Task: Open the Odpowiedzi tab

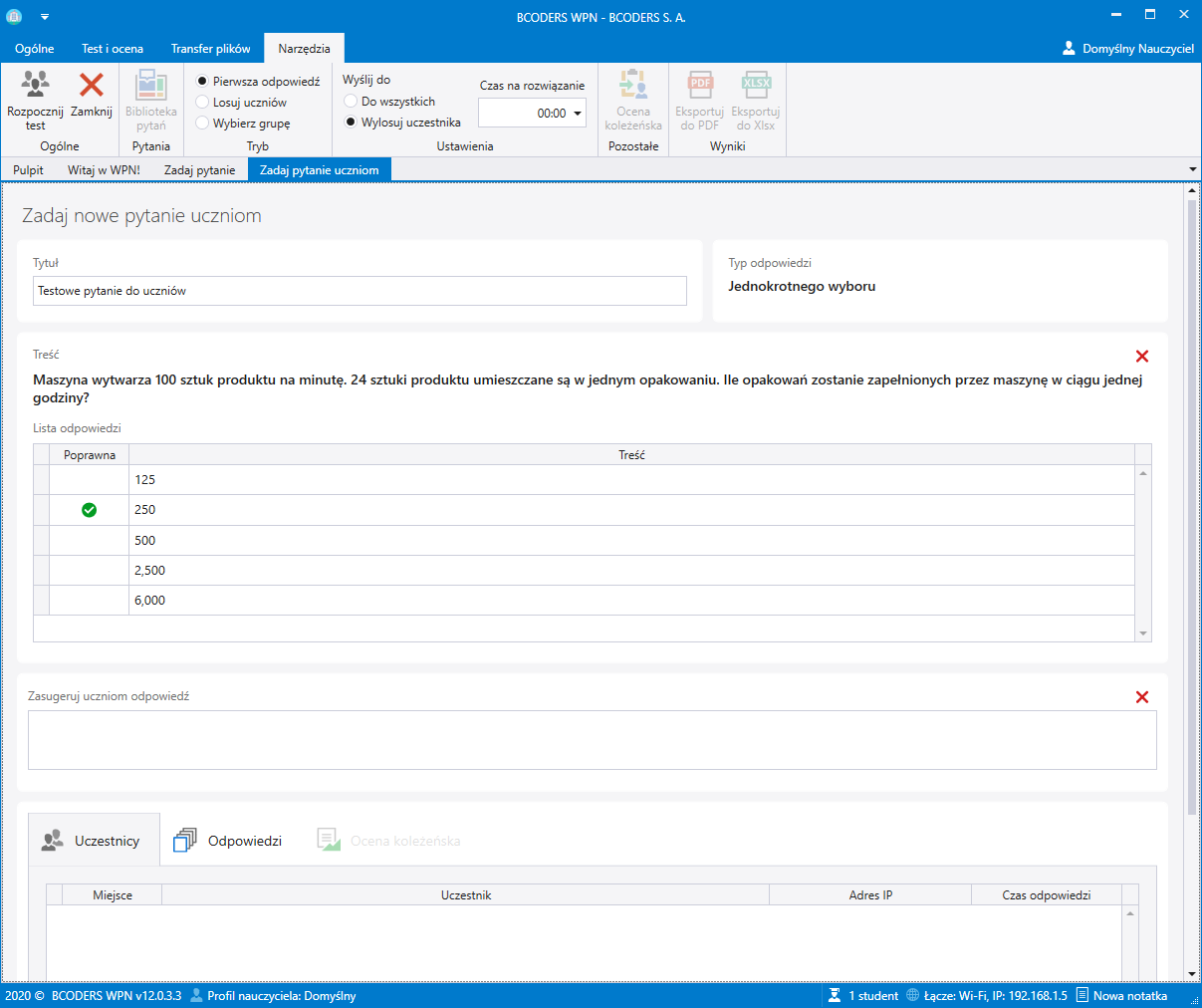Action: pyautogui.click(x=228, y=841)
